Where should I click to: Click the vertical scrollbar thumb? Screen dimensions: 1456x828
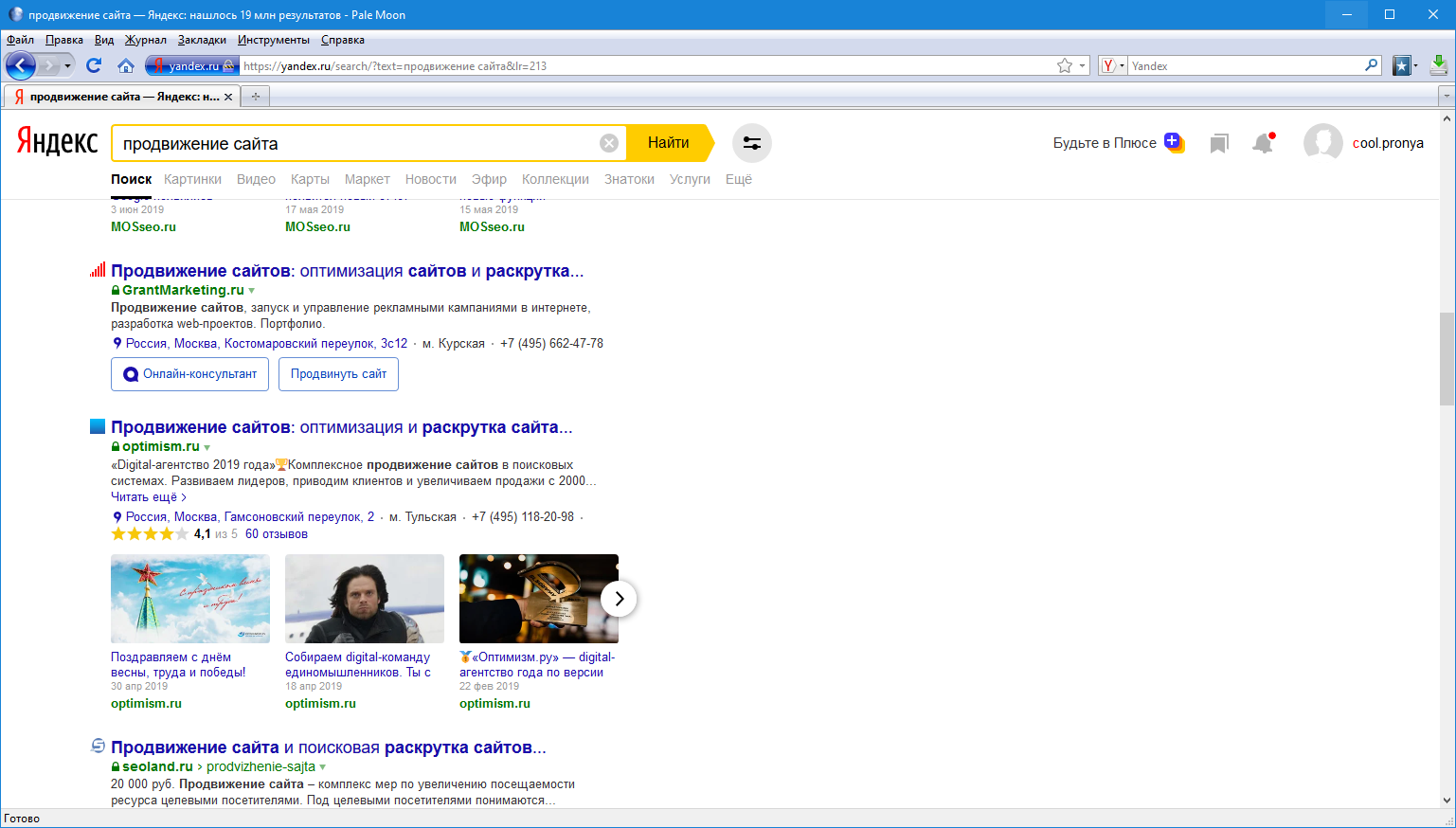(1447, 358)
